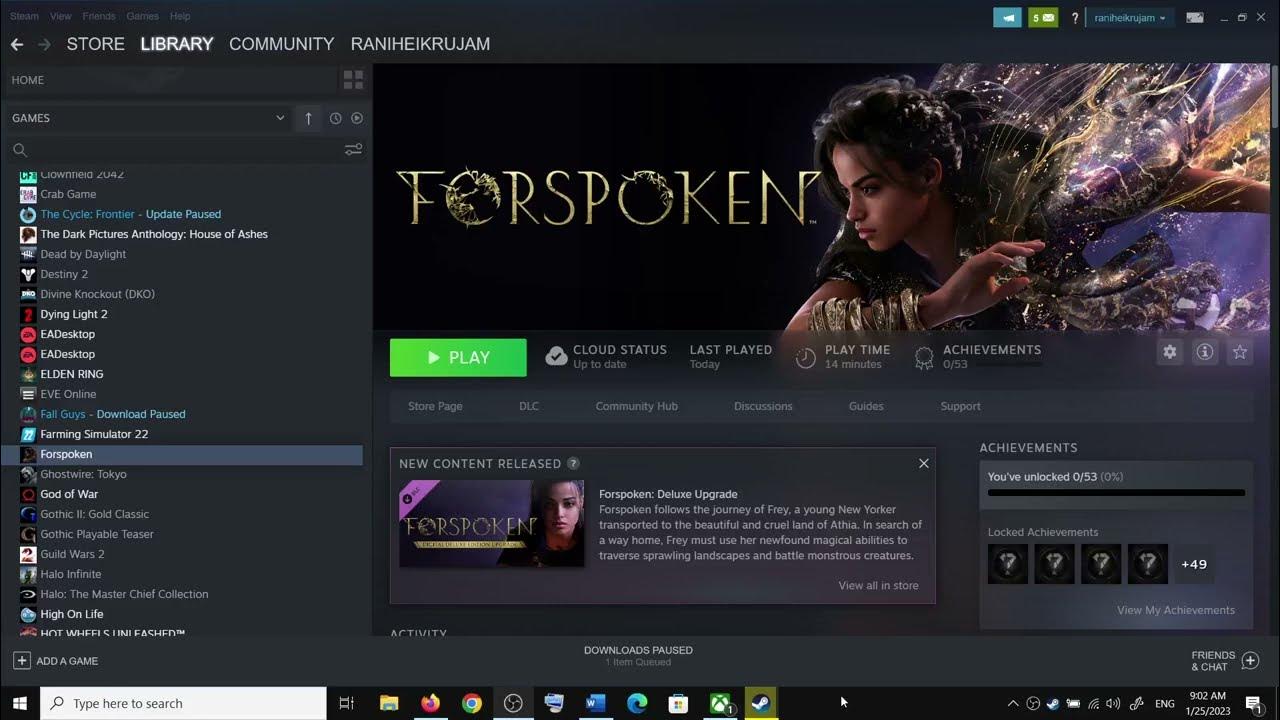The image size is (1280, 720).
Task: Click the new content help icon
Action: (573, 463)
